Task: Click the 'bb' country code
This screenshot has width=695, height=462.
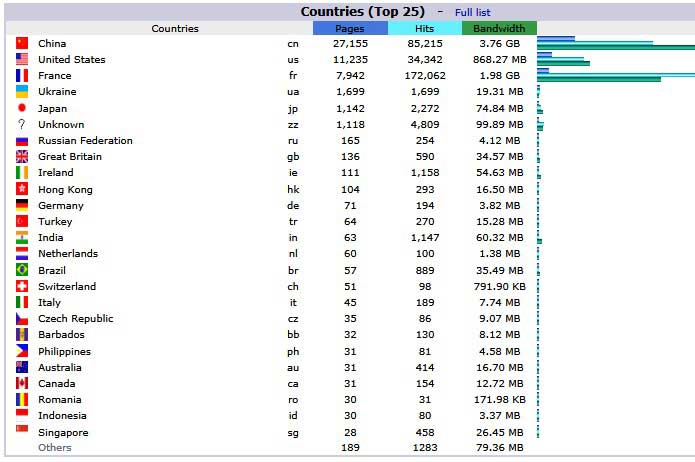Action: (293, 334)
